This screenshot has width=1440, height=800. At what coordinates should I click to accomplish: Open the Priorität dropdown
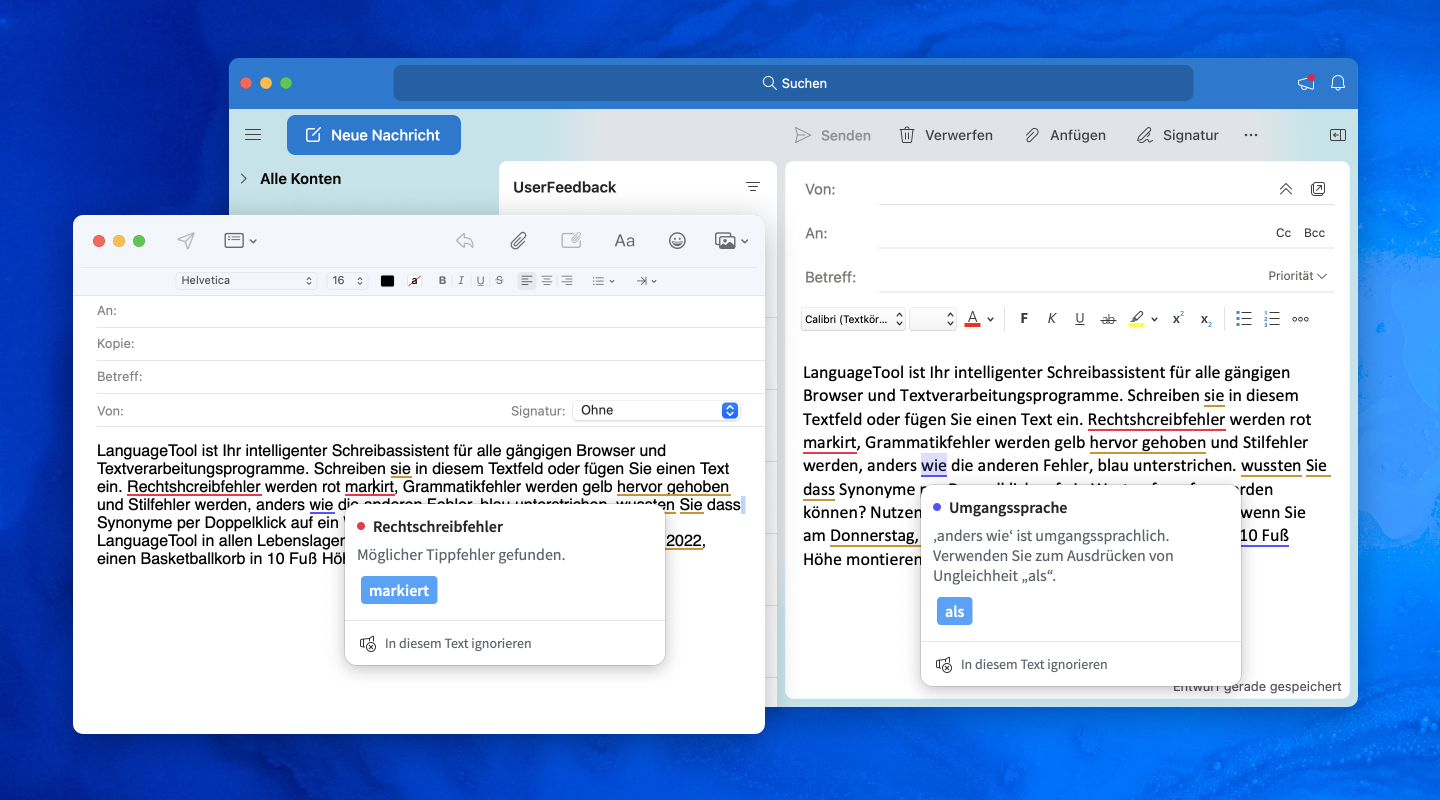(x=1298, y=276)
